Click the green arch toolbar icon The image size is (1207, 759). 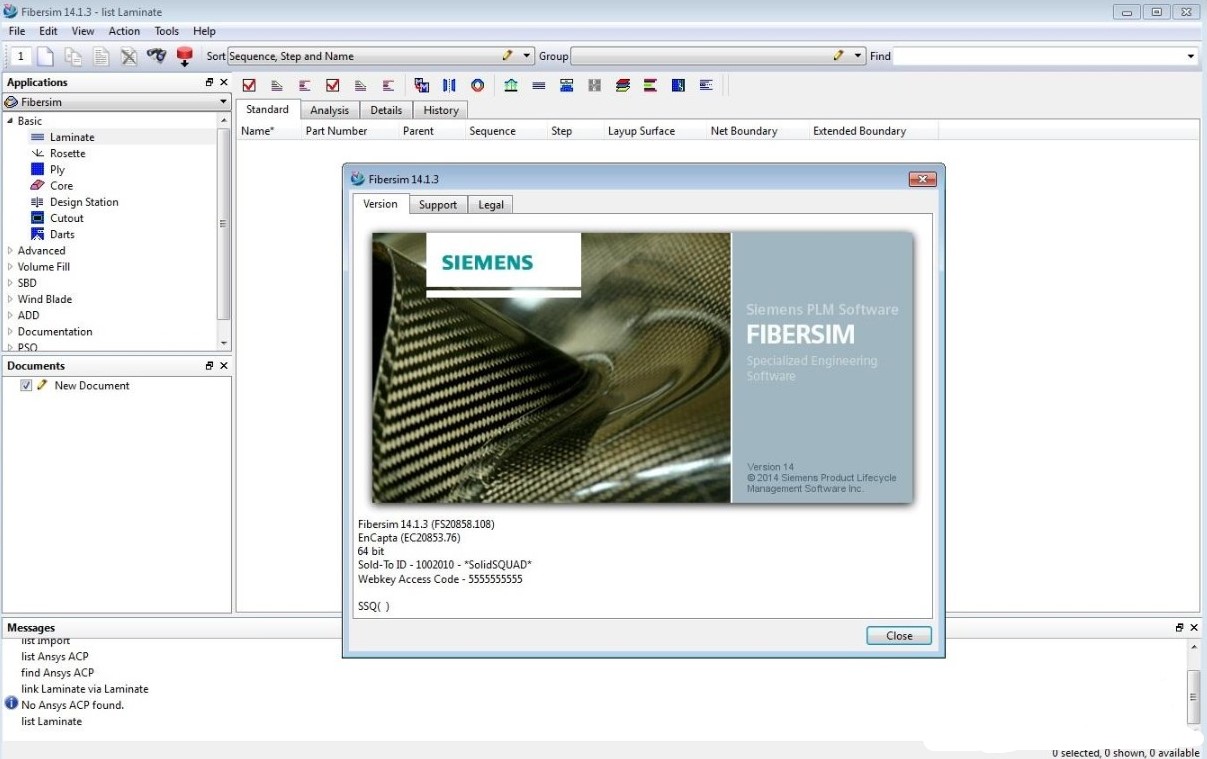tap(511, 85)
